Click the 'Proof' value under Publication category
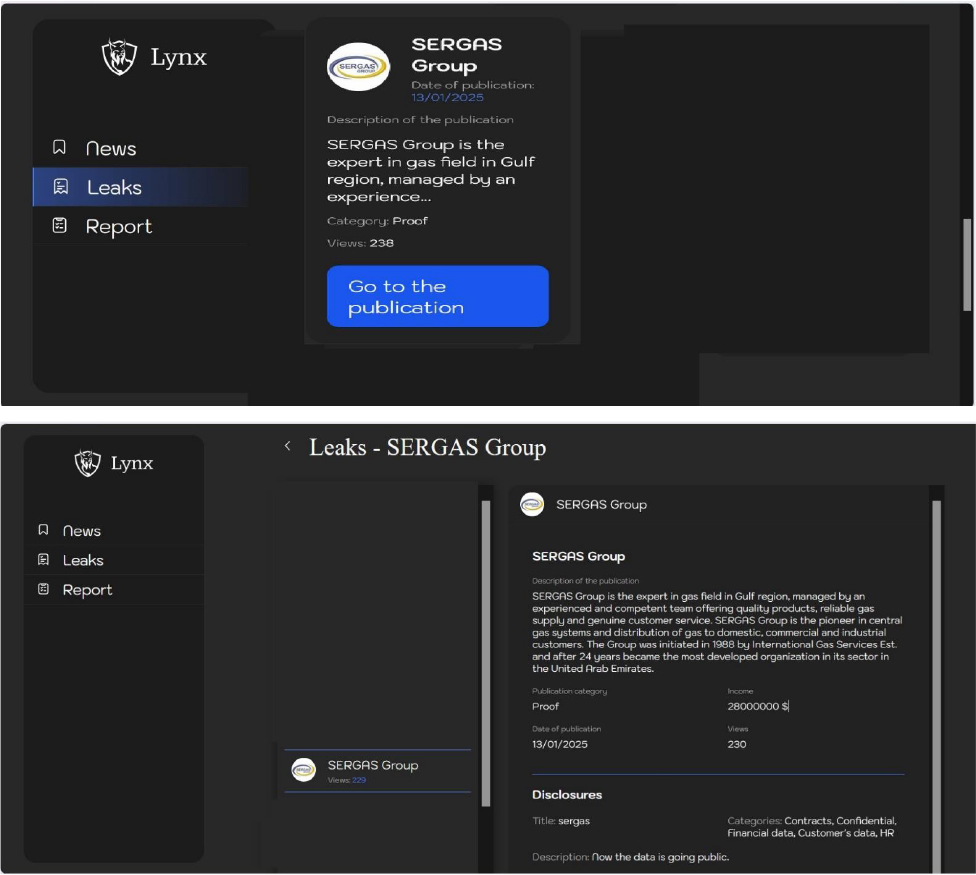 545,706
